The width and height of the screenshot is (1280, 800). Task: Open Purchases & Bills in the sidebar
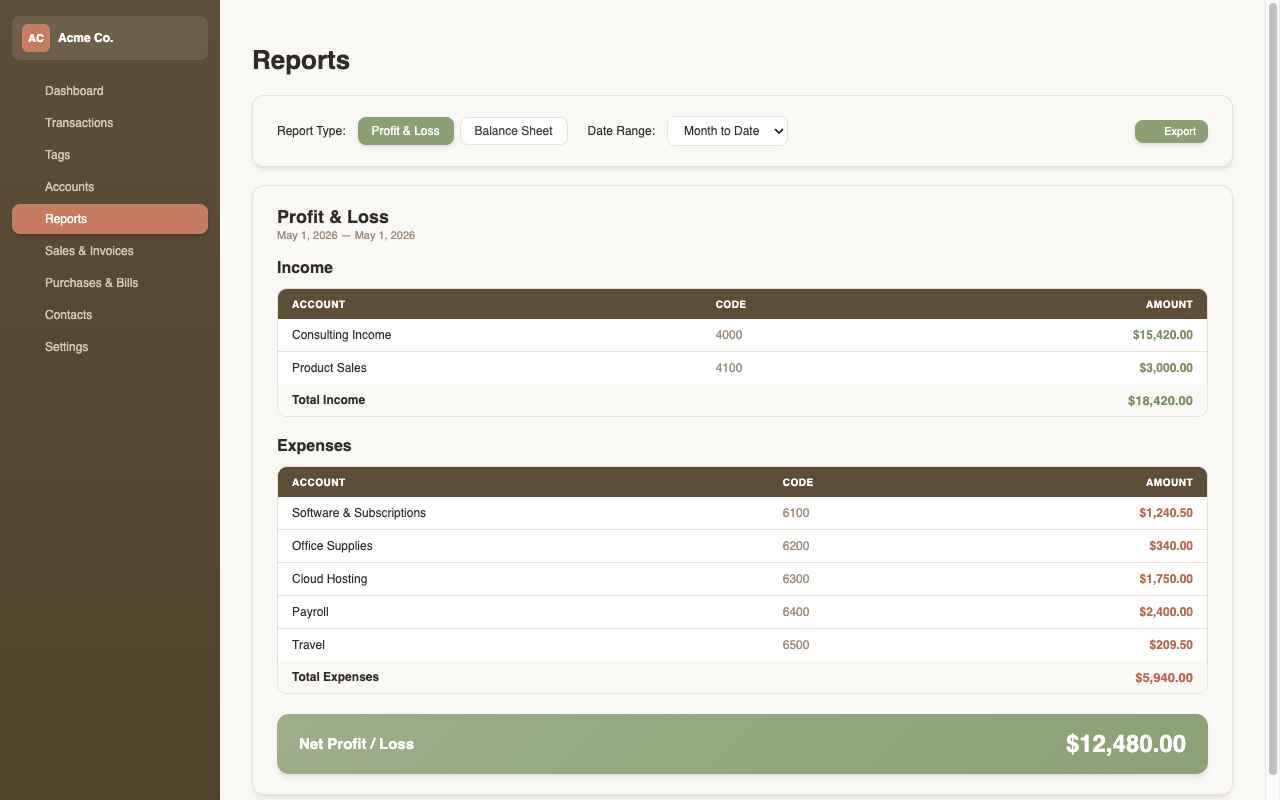click(x=110, y=283)
